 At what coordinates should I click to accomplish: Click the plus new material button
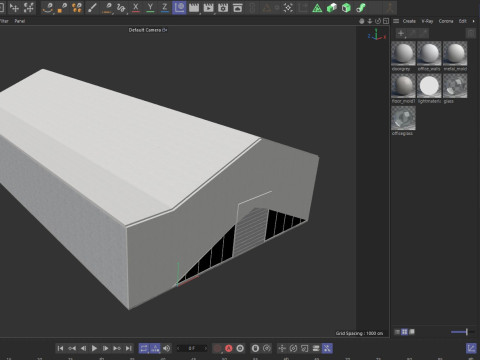click(x=401, y=33)
